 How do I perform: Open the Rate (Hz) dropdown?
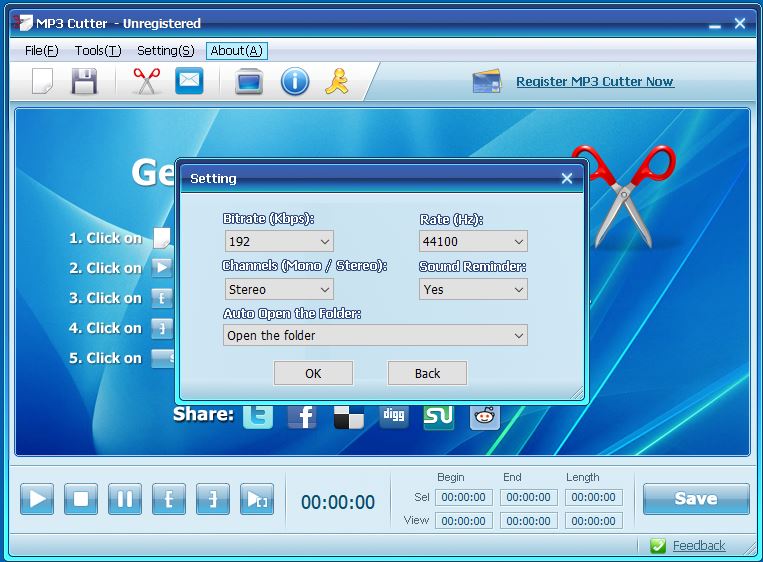[473, 241]
